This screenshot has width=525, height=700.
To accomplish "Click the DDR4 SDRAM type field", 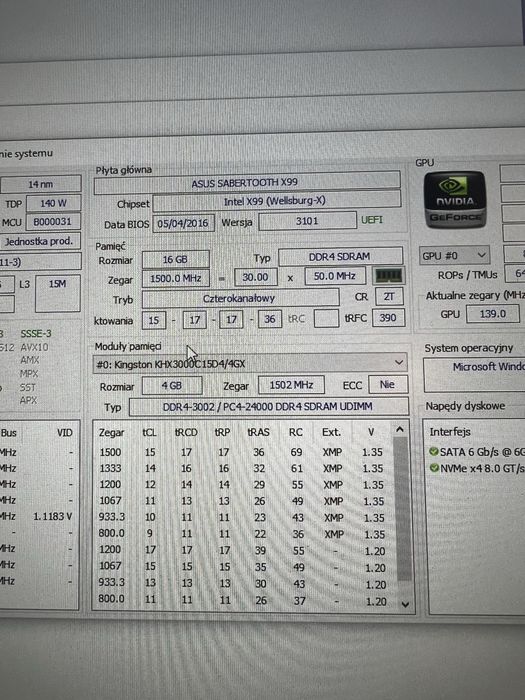I will (340, 257).
